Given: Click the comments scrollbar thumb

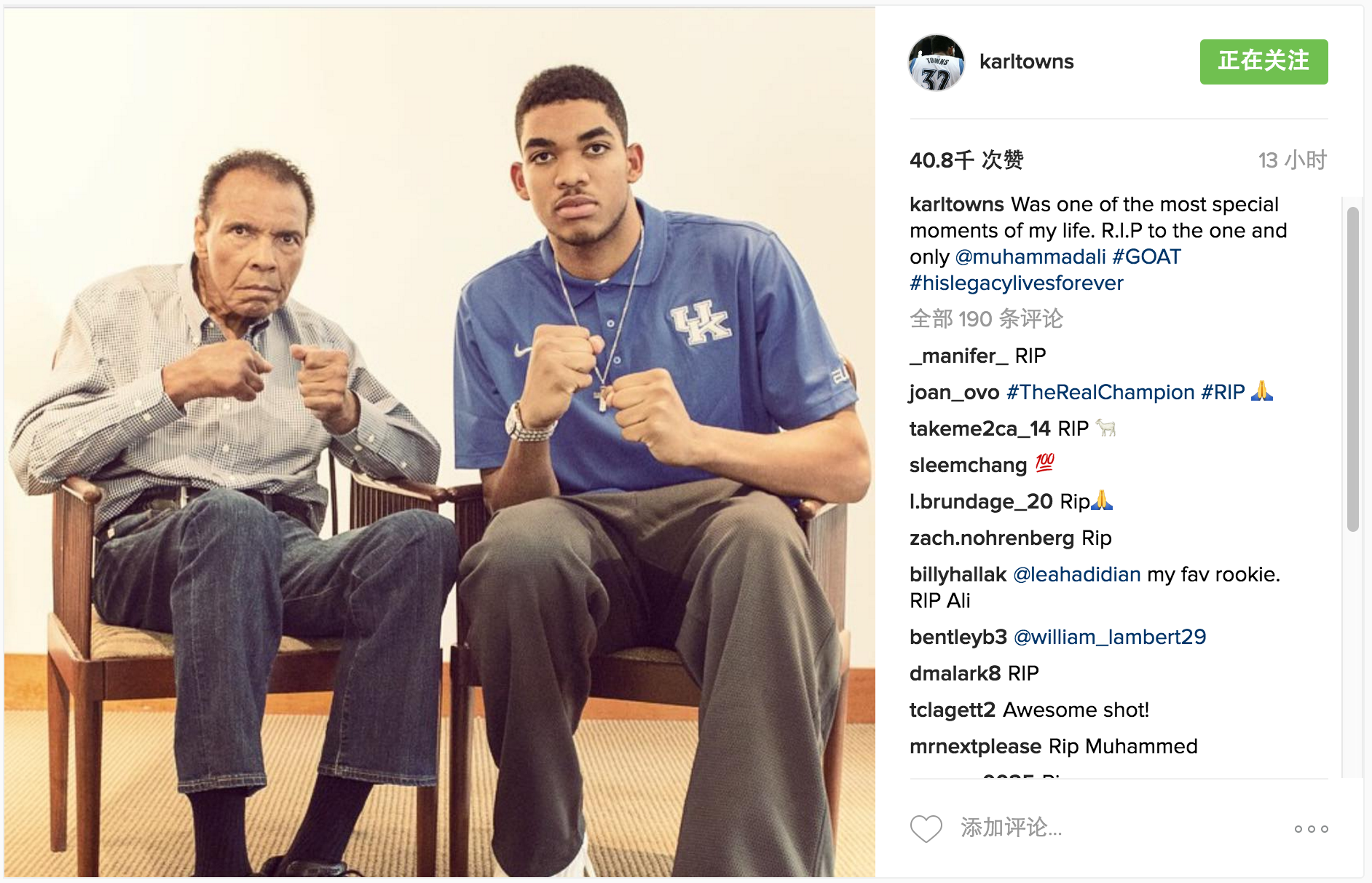Looking at the screenshot, I should 1352,369.
